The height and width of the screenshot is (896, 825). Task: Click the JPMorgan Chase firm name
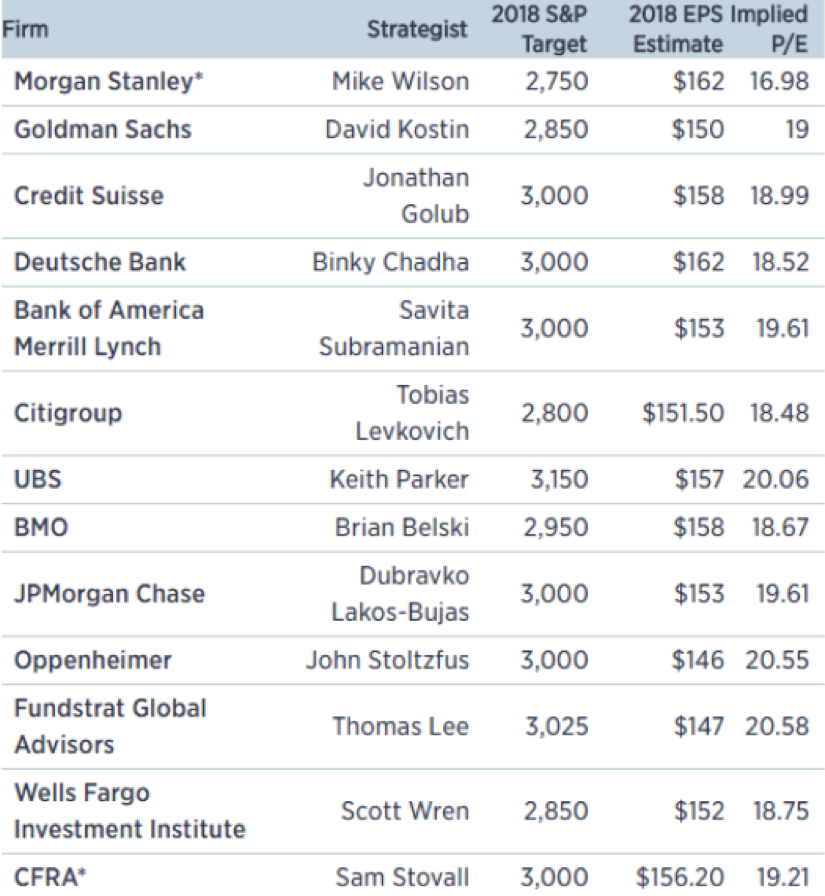click(x=109, y=593)
